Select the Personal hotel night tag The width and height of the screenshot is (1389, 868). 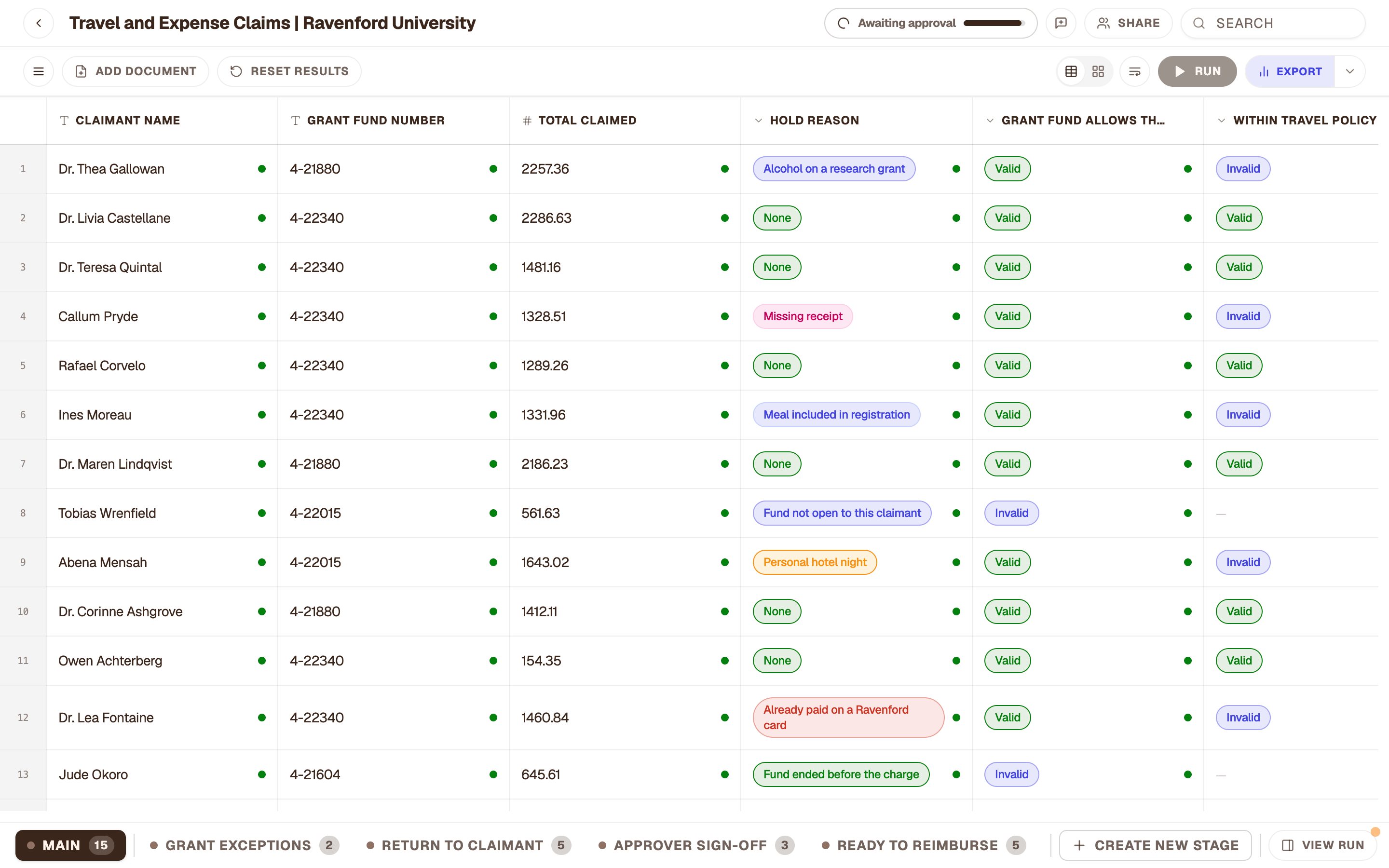815,562
